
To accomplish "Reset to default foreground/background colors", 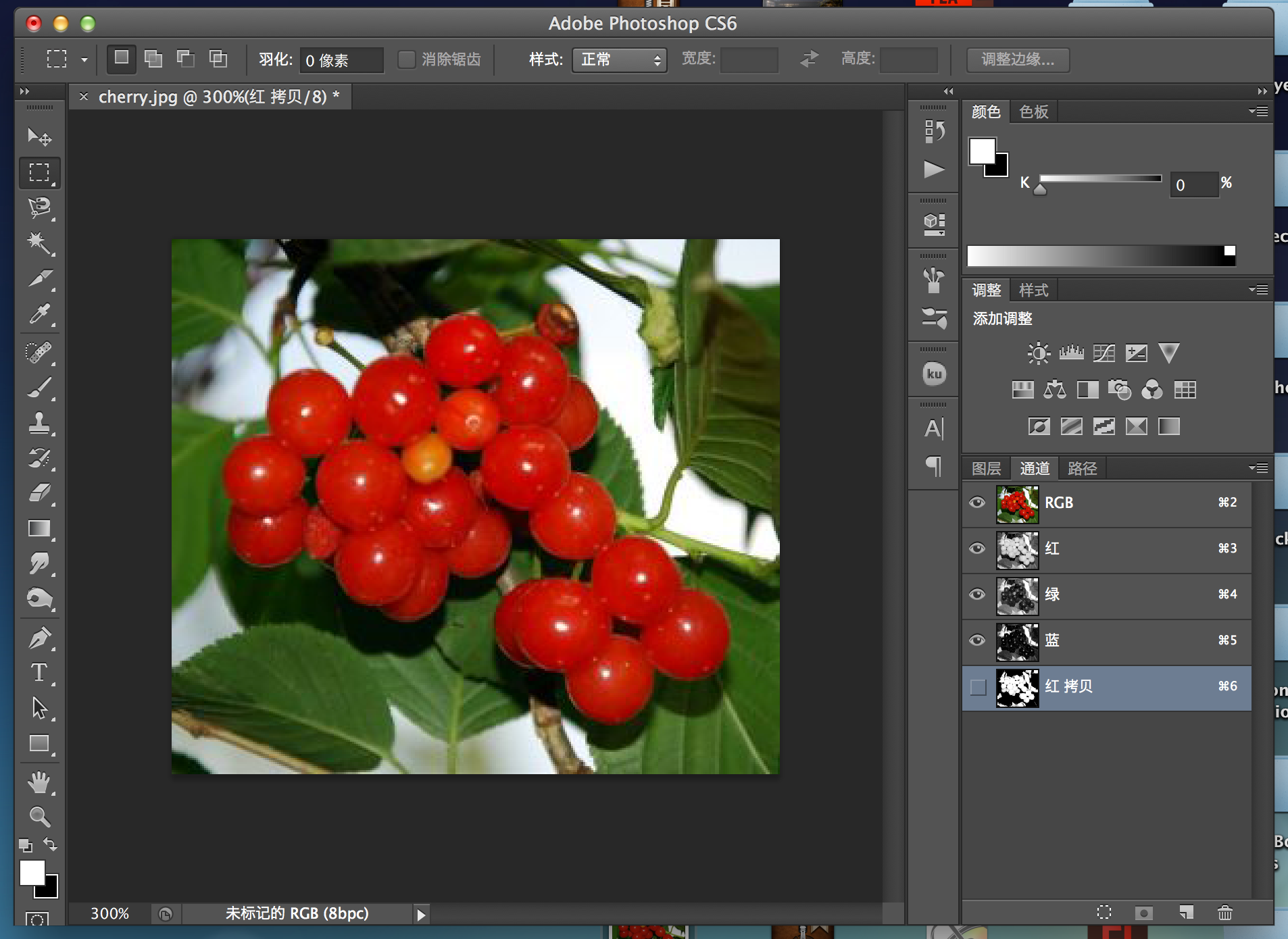I will click(25, 845).
